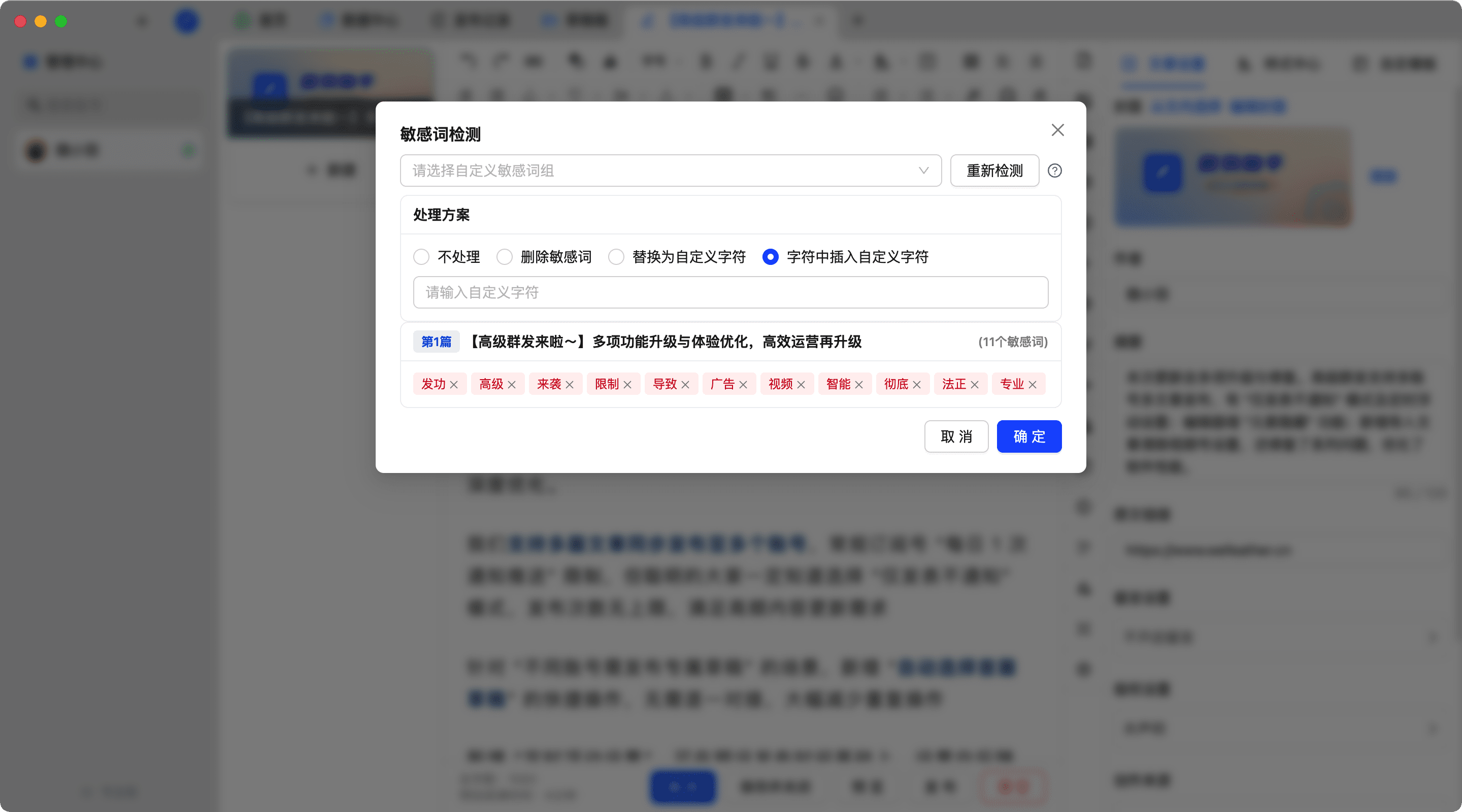Remove the 专业 sensitive word tag
Screen dimensions: 1462x812
pos(1033,385)
